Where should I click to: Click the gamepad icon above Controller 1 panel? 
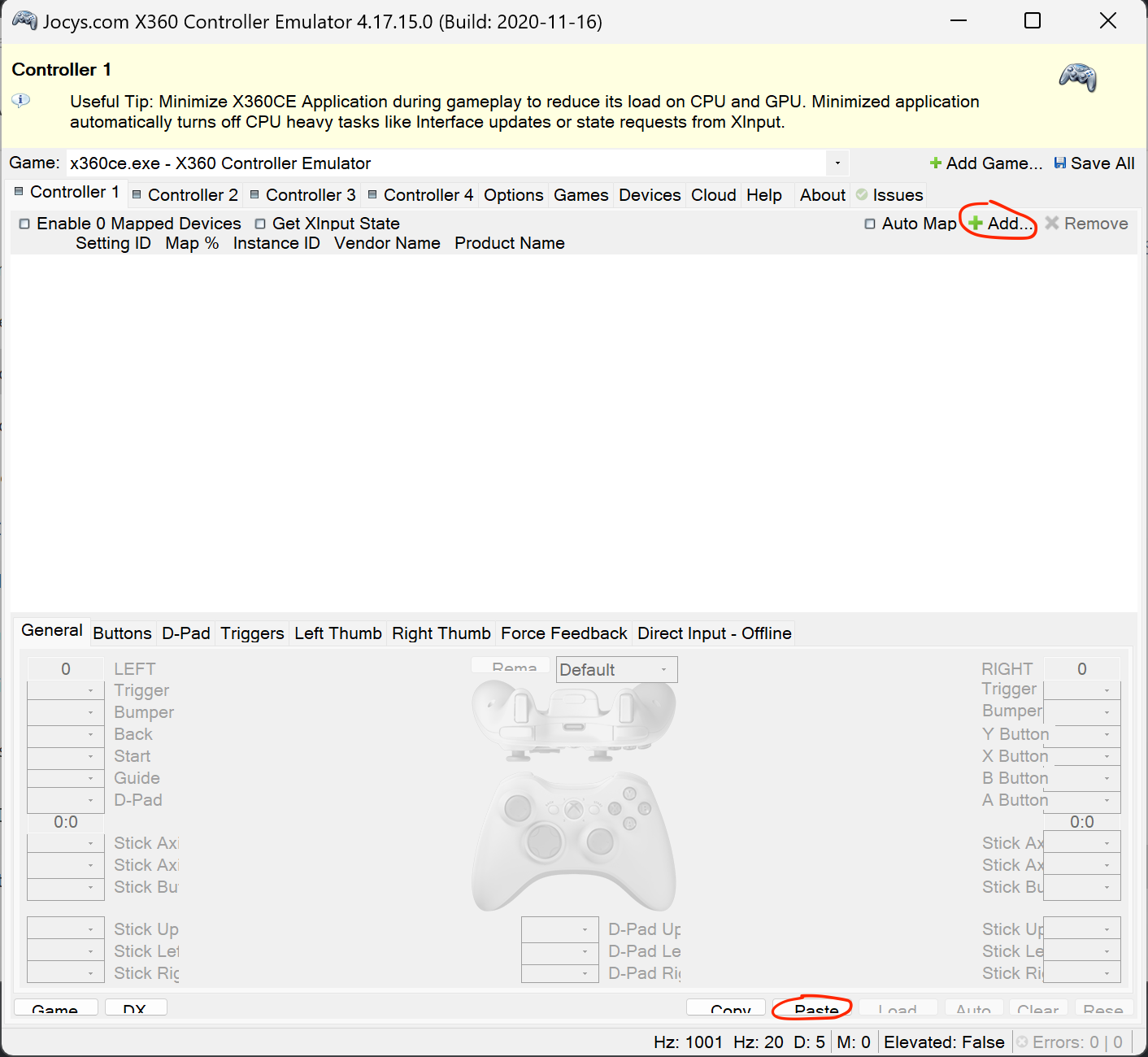click(x=1078, y=79)
